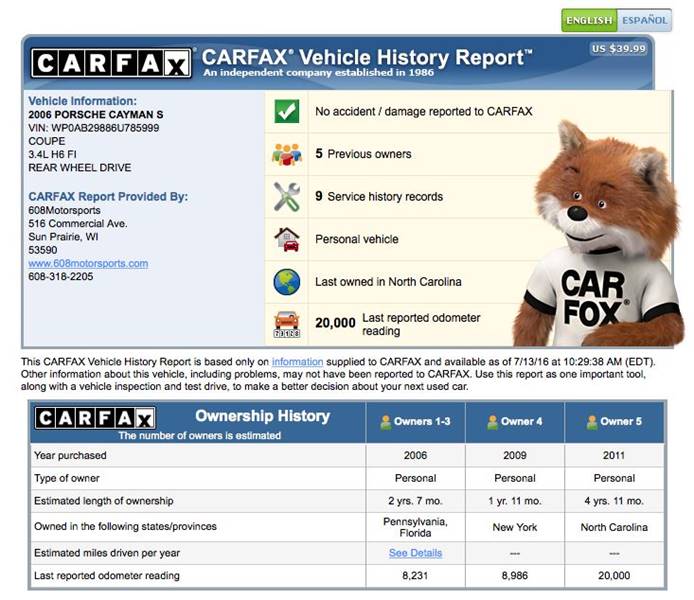Screen dimensions: 694x600
Task: Select '20,000' in the last reported odometer reading summary
Action: click(335, 323)
